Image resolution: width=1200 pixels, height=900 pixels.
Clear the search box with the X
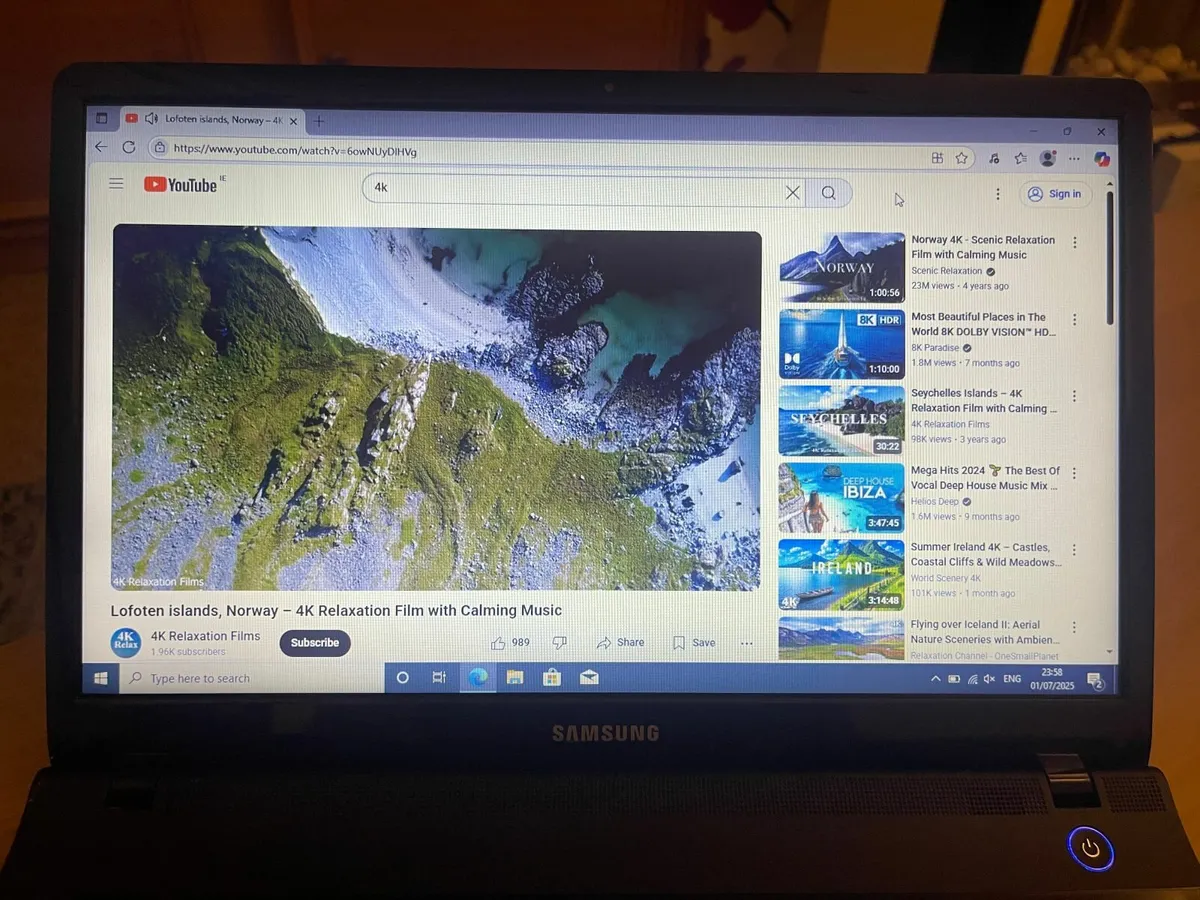click(793, 193)
